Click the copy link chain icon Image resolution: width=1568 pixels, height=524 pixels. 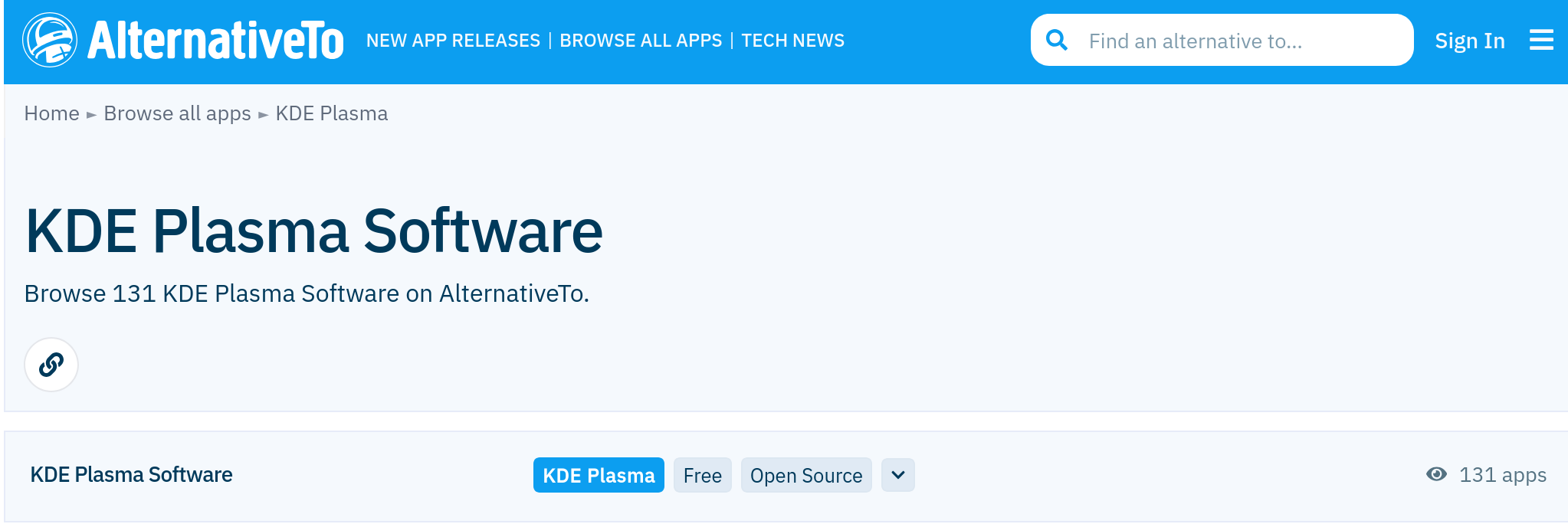coord(51,365)
